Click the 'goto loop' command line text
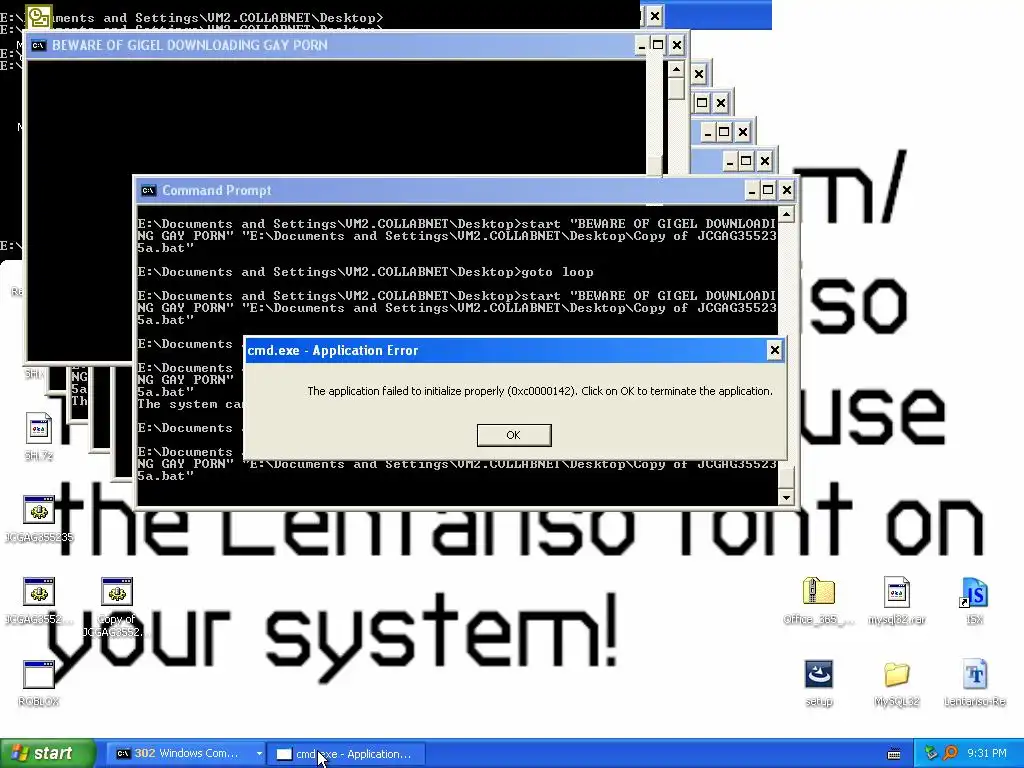 (557, 272)
